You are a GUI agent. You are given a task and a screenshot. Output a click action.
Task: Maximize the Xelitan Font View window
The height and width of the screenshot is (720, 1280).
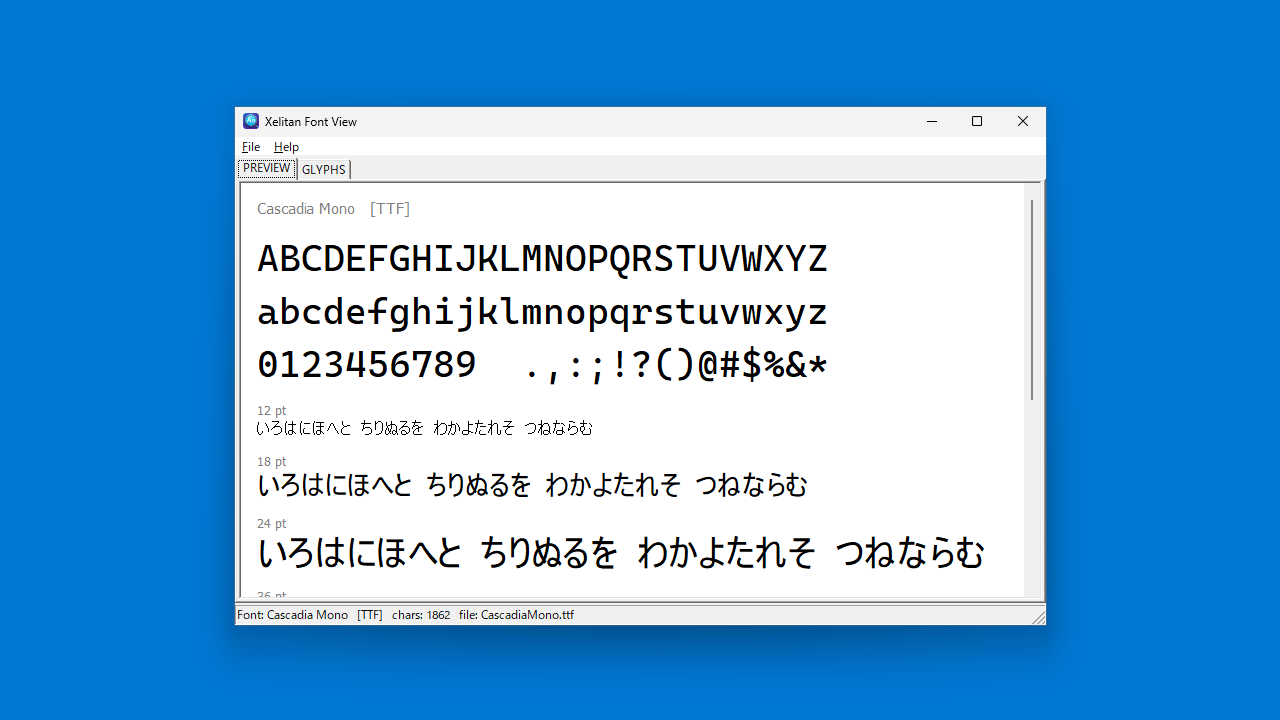point(977,121)
